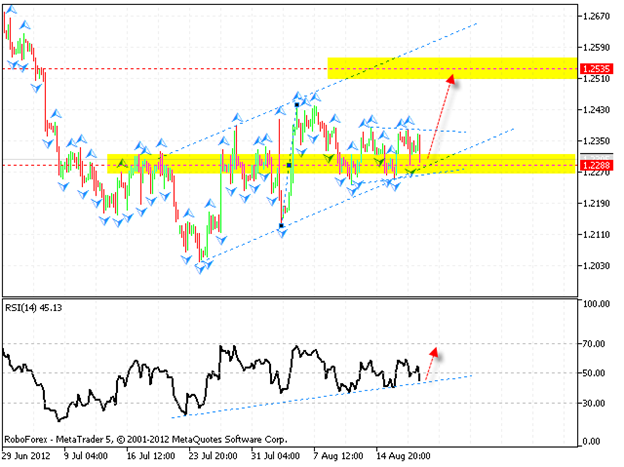Click the 1.2190 price axis label
This screenshot has height=467, width=624.
click(x=596, y=203)
